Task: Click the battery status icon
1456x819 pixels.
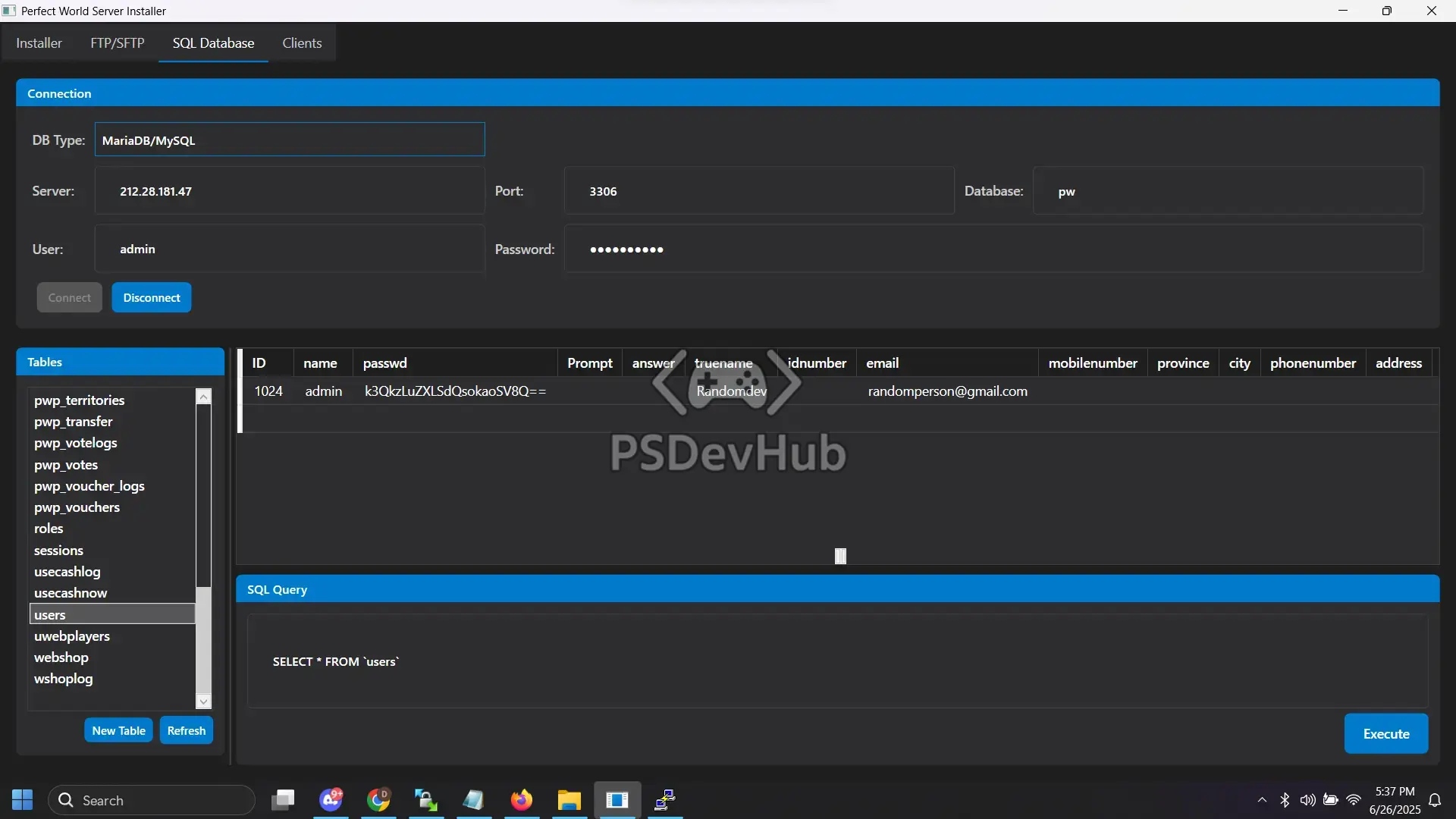Action: point(1331,800)
